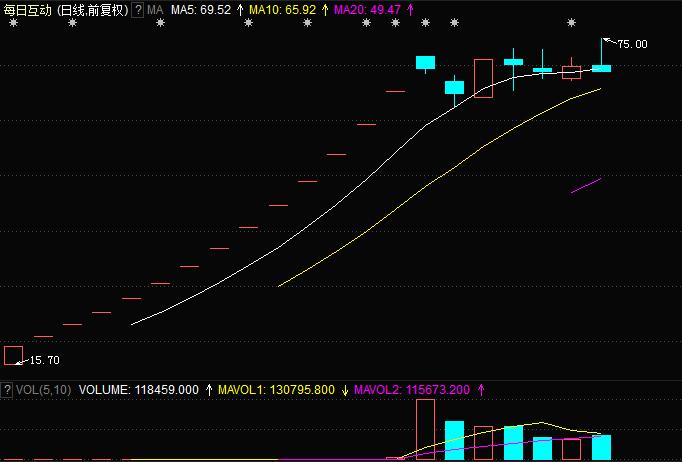
Task: Select the MAVOL2: 115673.200 readout
Action: pyautogui.click(x=411, y=390)
